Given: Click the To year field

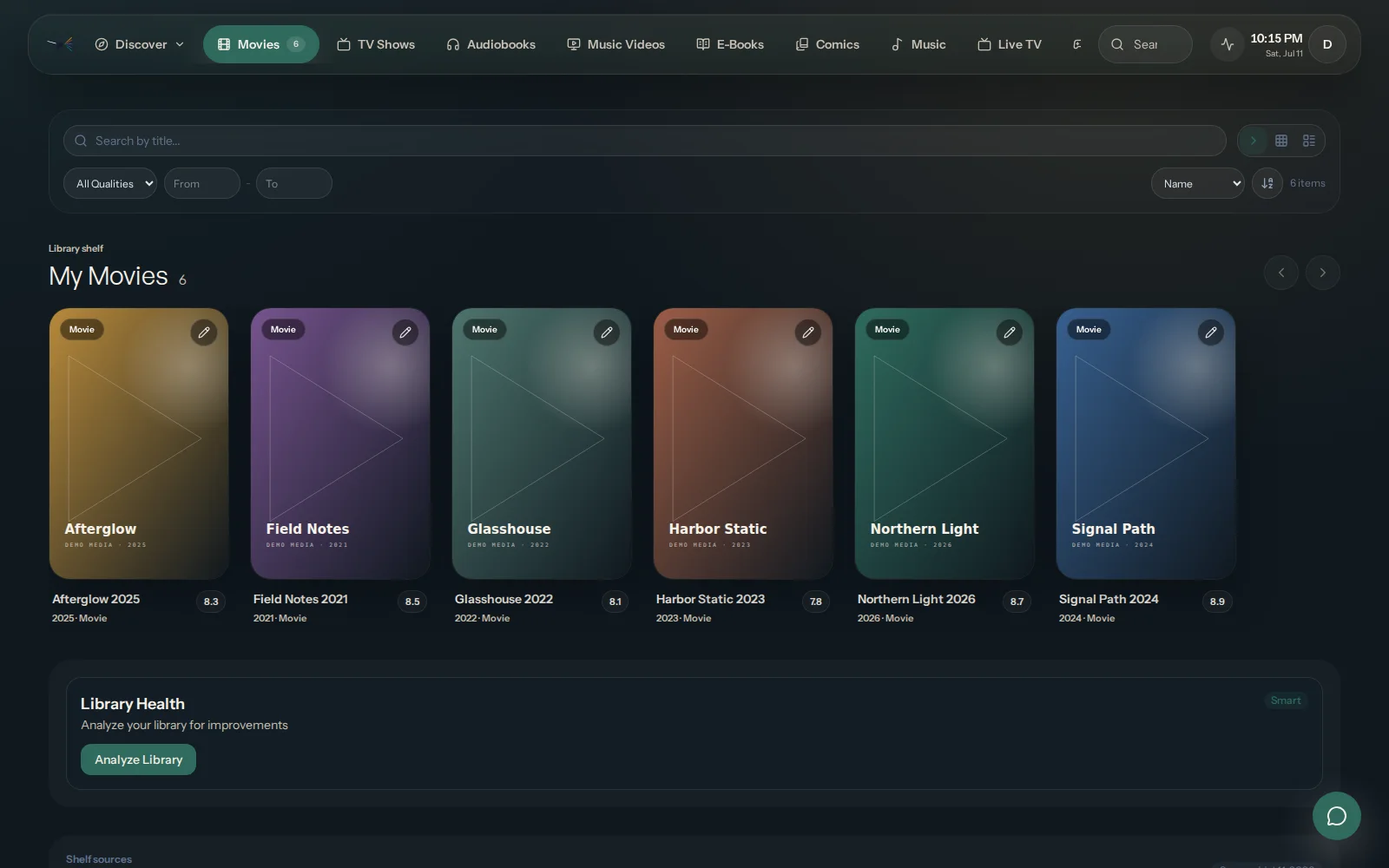Looking at the screenshot, I should click(294, 183).
